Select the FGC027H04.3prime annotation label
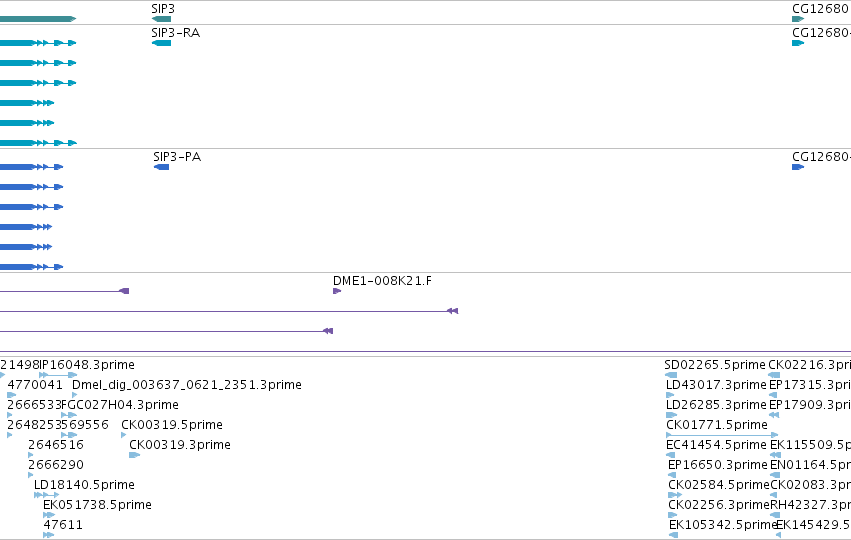This screenshot has height=540, width=851. [x=120, y=405]
